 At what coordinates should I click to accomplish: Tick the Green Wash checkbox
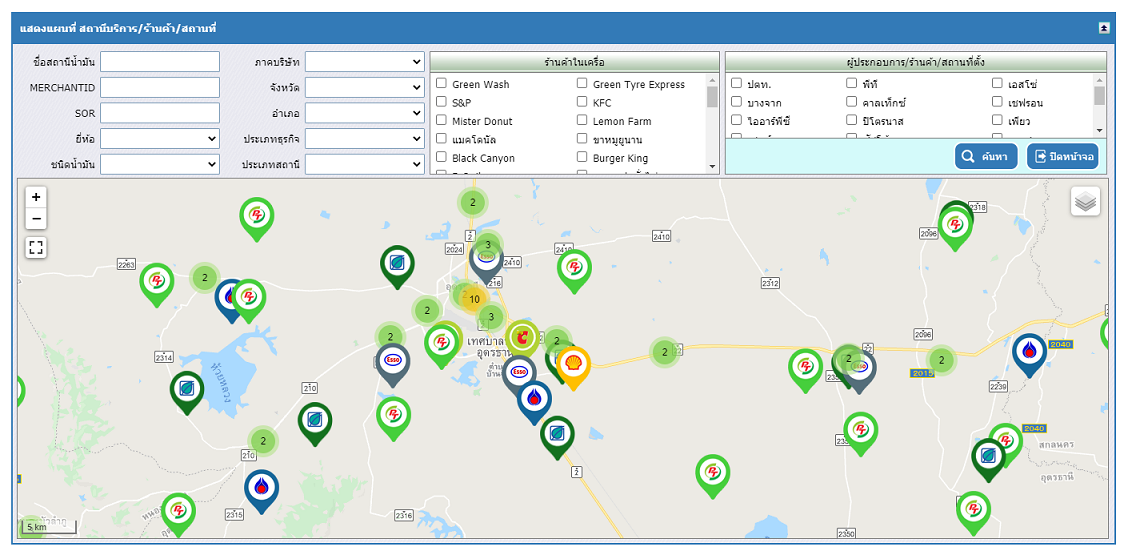pos(442,83)
